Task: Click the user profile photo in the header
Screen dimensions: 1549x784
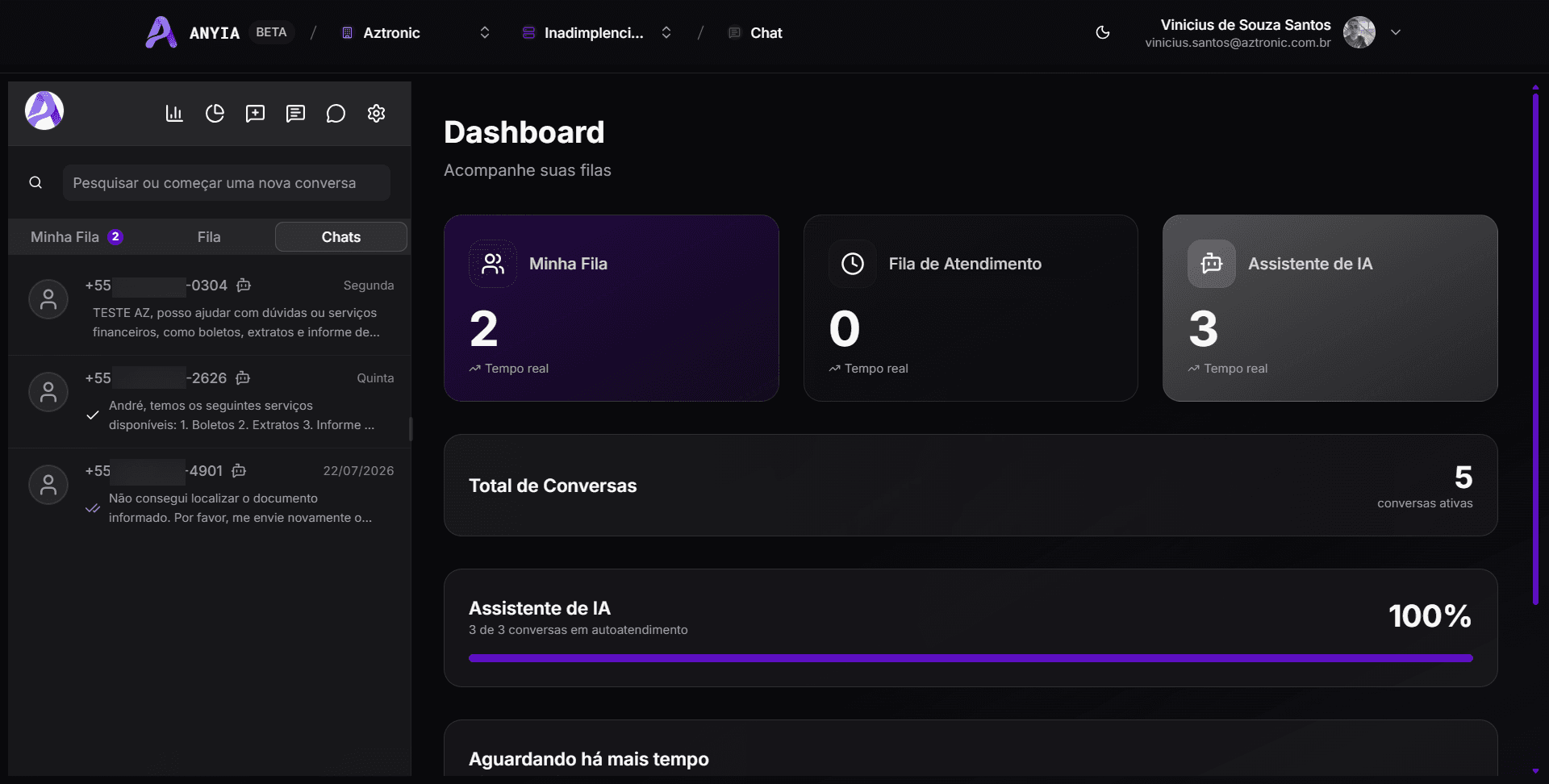Action: click(x=1359, y=32)
